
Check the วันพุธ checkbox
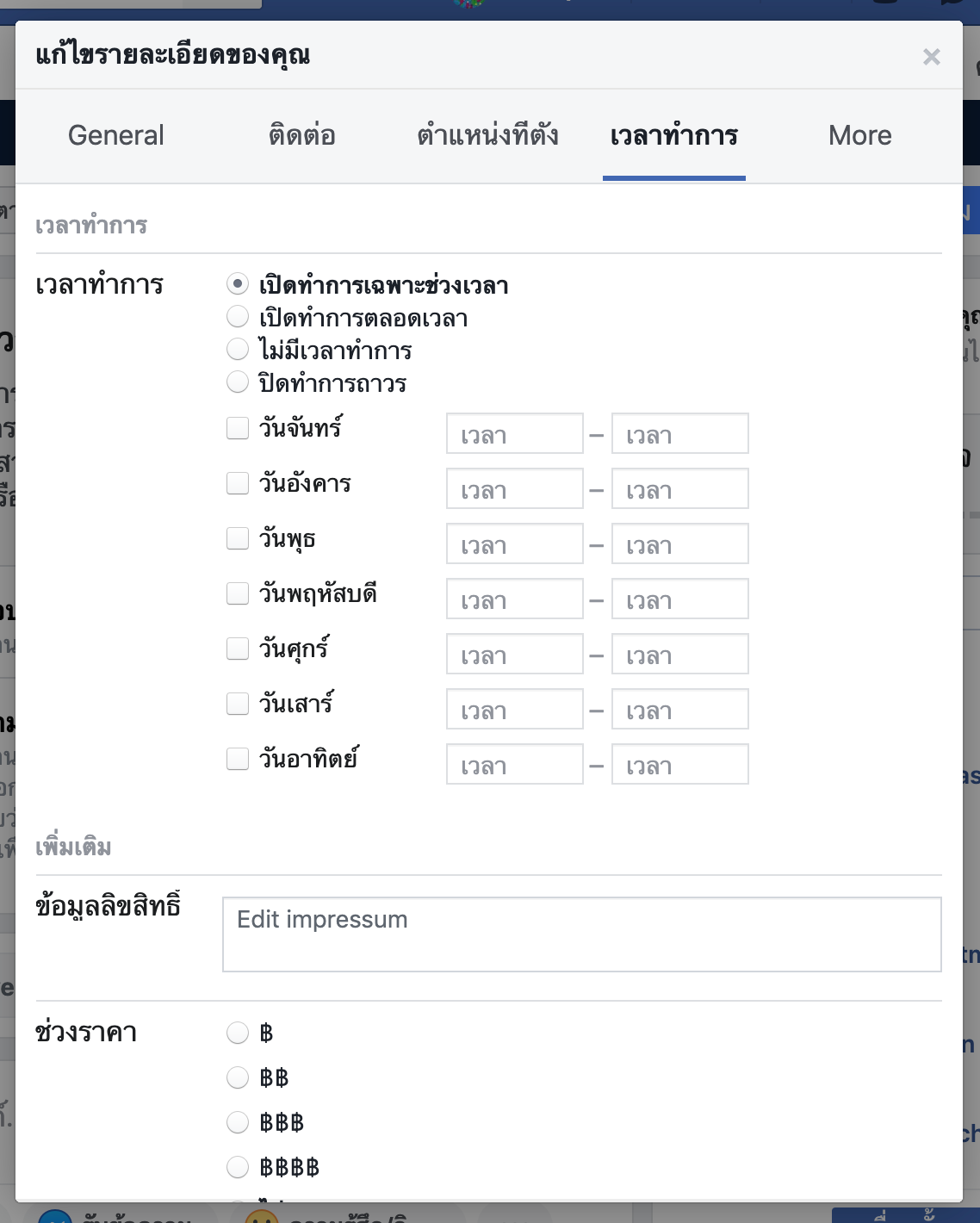pyautogui.click(x=238, y=538)
